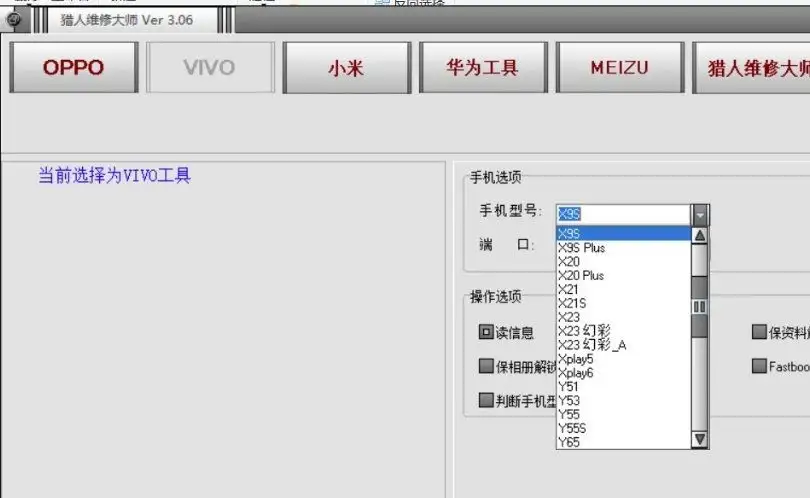810x498 pixels.
Task: Choose Y65 in the model list
Action: tap(623, 442)
